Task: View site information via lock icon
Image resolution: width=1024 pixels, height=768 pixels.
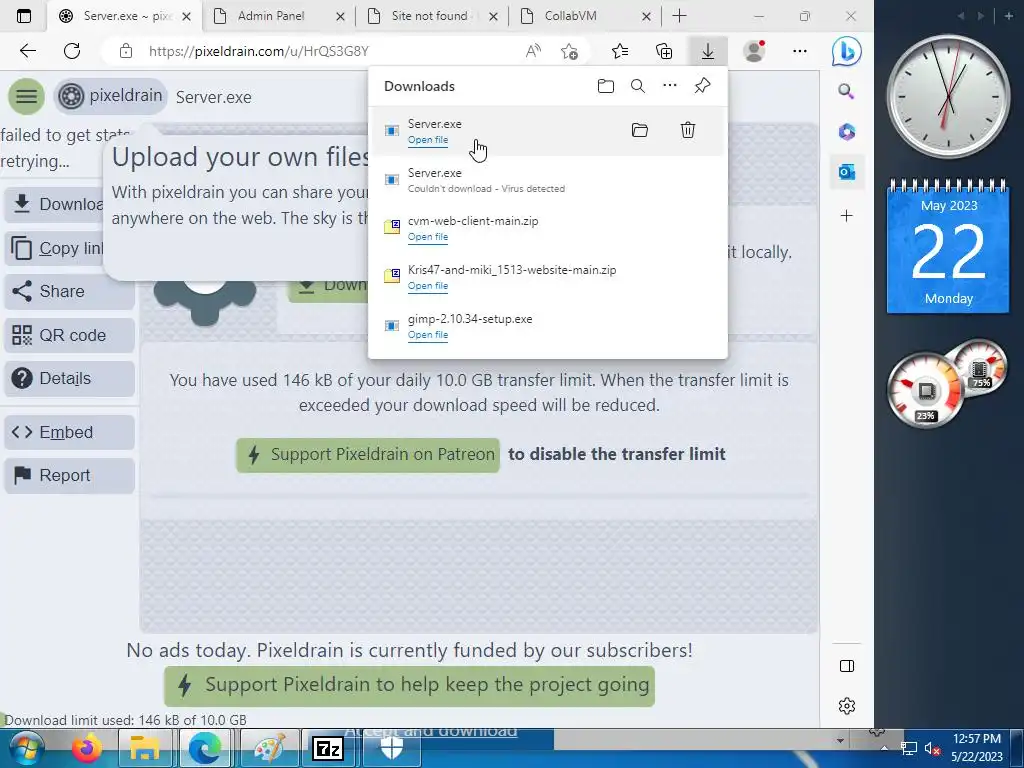Action: point(126,51)
